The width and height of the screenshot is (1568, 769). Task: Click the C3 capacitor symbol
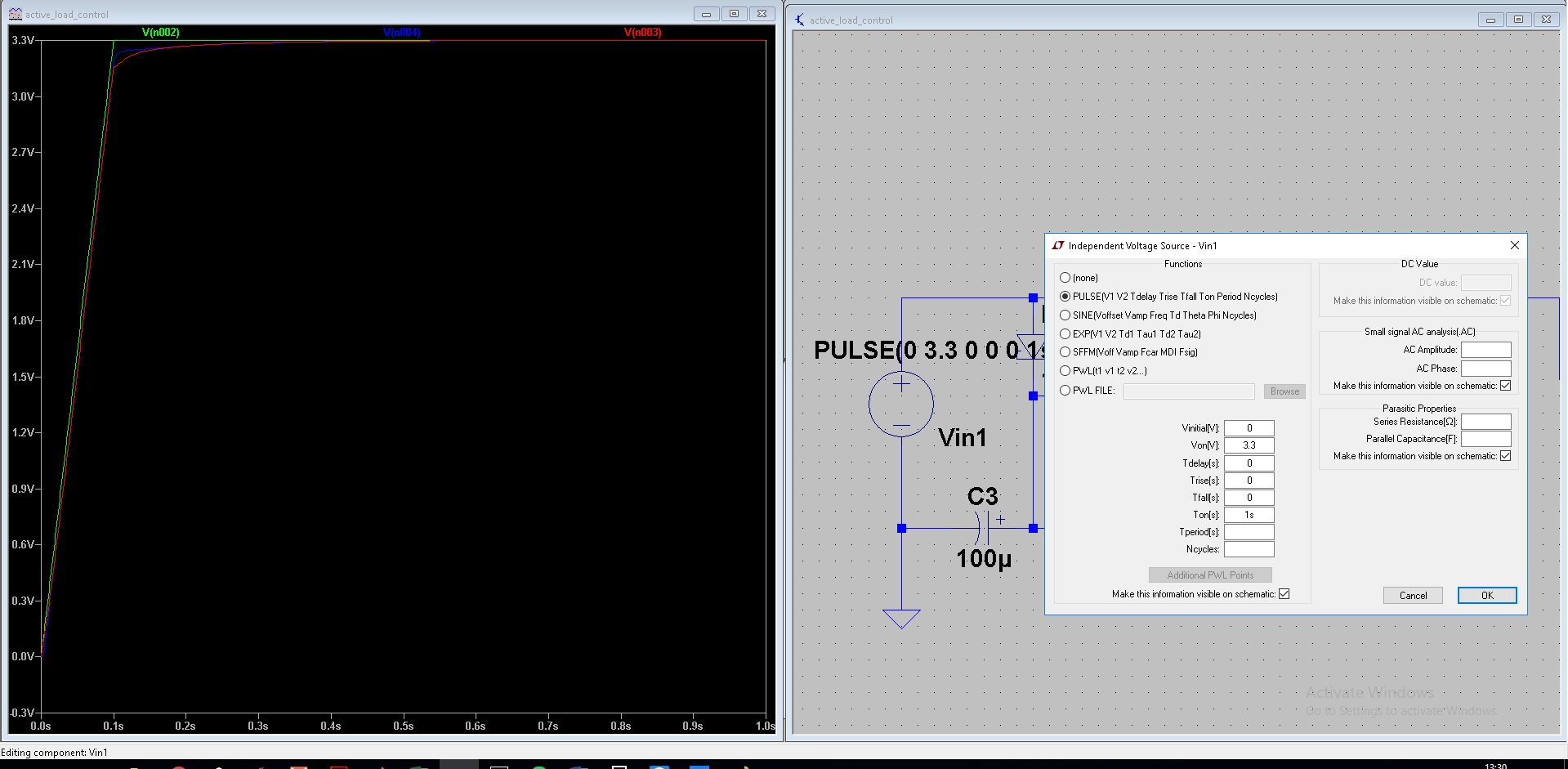tap(983, 529)
